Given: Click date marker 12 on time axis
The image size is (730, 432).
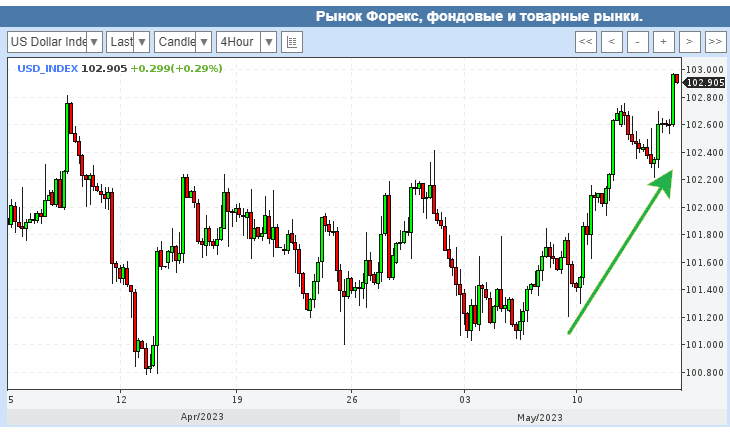Looking at the screenshot, I should 120,398.
